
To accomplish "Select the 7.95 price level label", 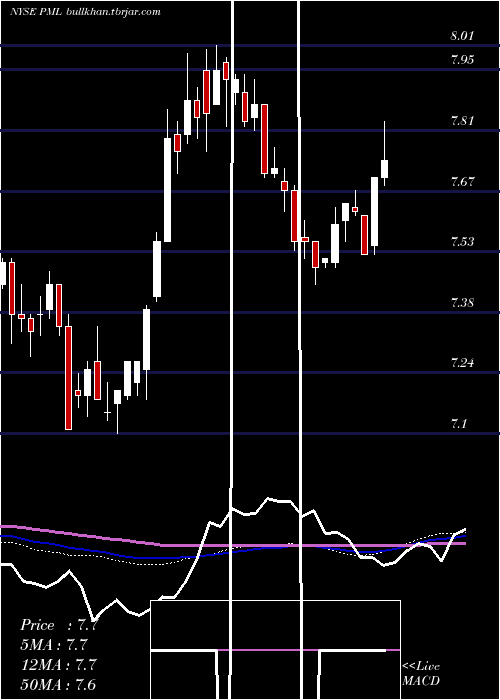I will [x=462, y=59].
